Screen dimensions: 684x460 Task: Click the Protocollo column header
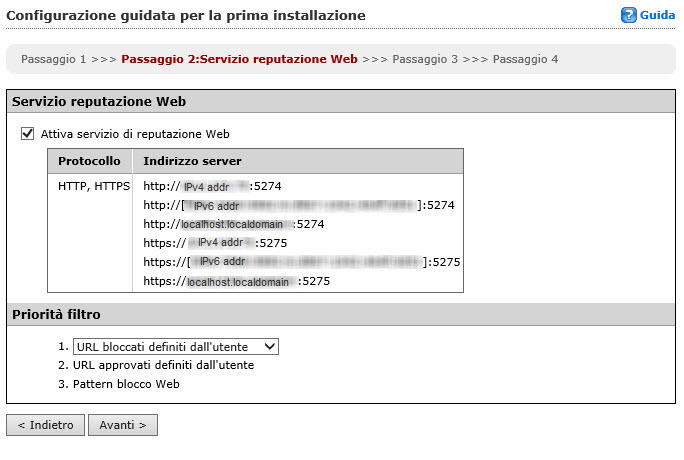(89, 161)
